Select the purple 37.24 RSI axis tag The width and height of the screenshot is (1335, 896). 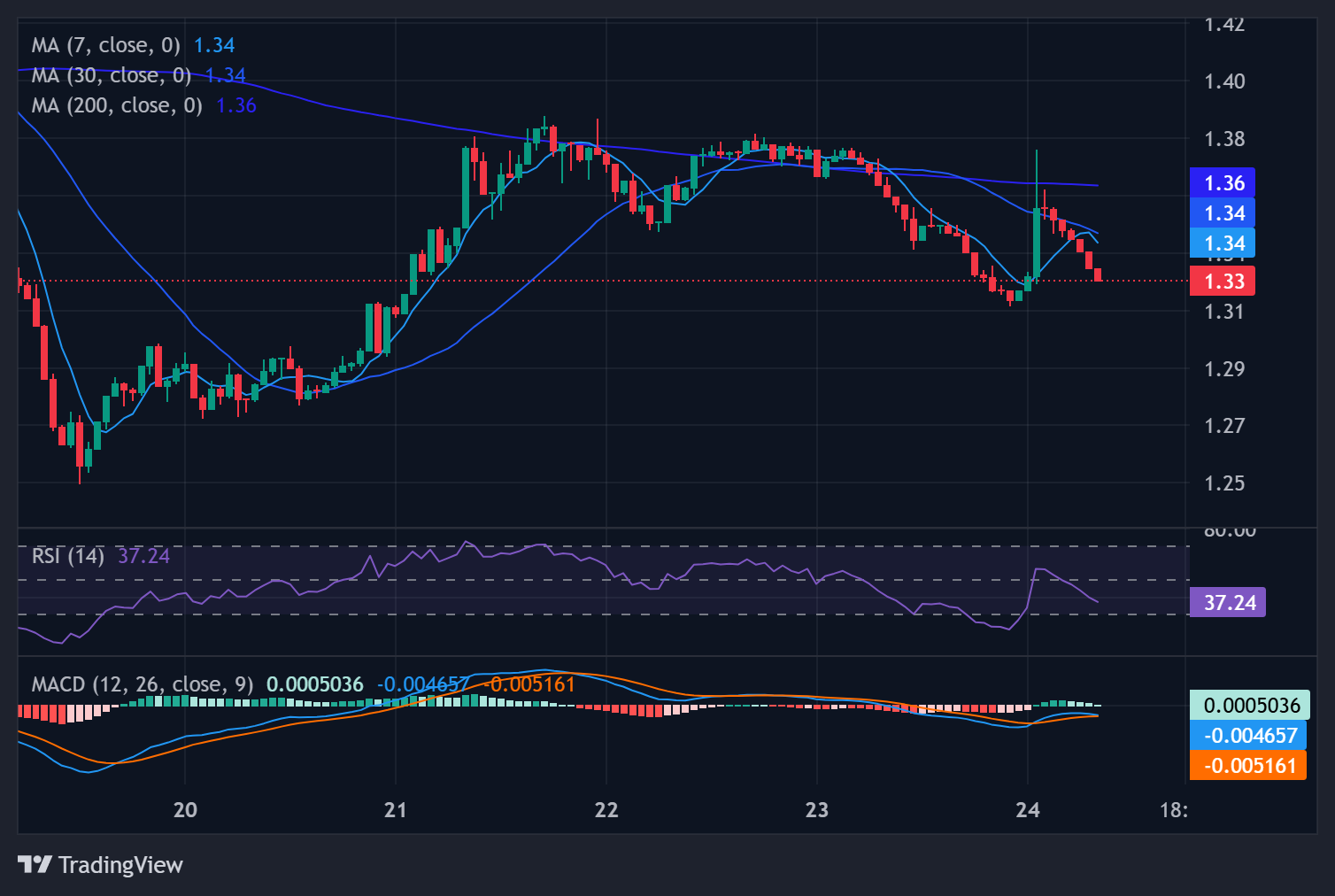(1228, 603)
